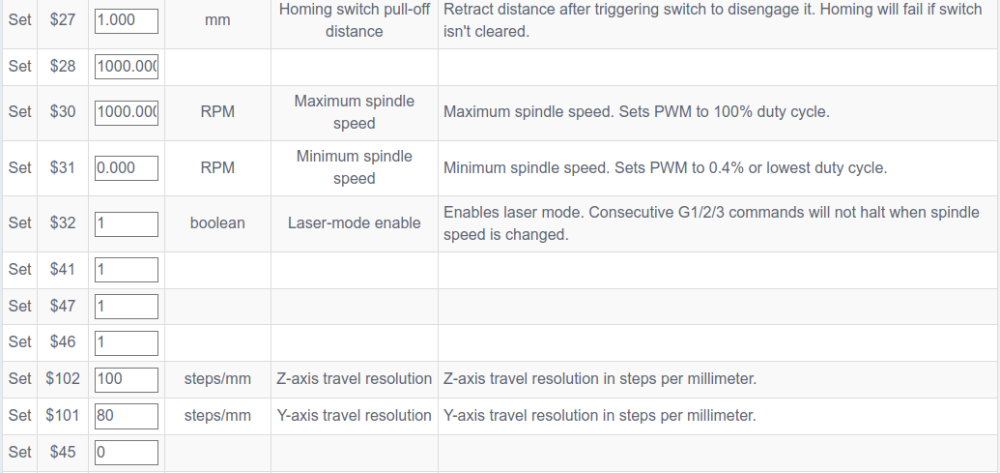Focus the maximum spindle speed $30 input
The width and height of the screenshot is (1000, 473).
[126, 113]
